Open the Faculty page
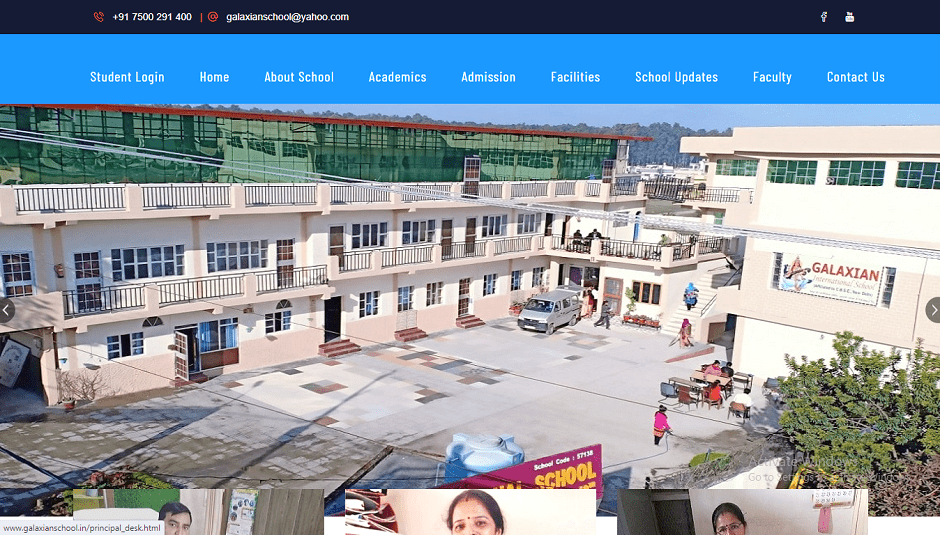The width and height of the screenshot is (940, 535). point(772,77)
